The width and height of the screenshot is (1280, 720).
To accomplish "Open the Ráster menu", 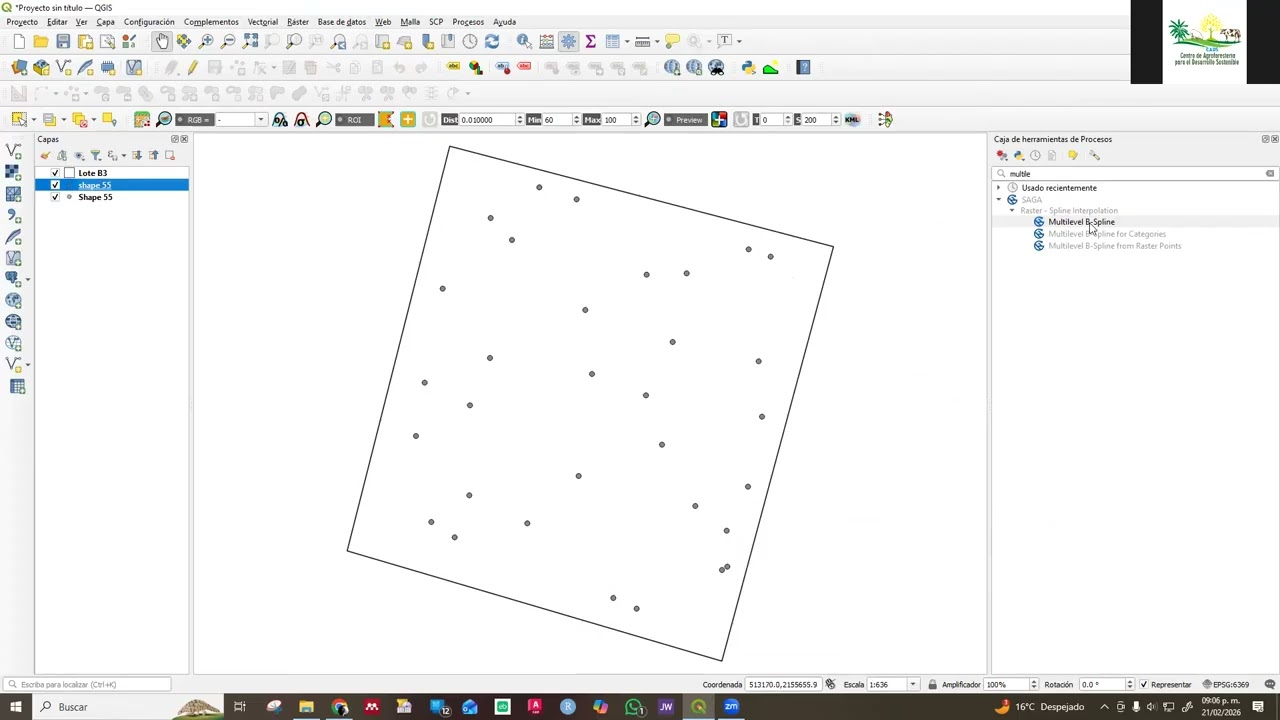I will 298,22.
